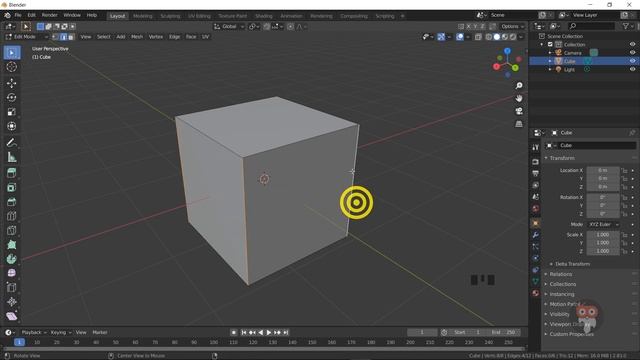Toggle the camera view icon

pos(519,111)
